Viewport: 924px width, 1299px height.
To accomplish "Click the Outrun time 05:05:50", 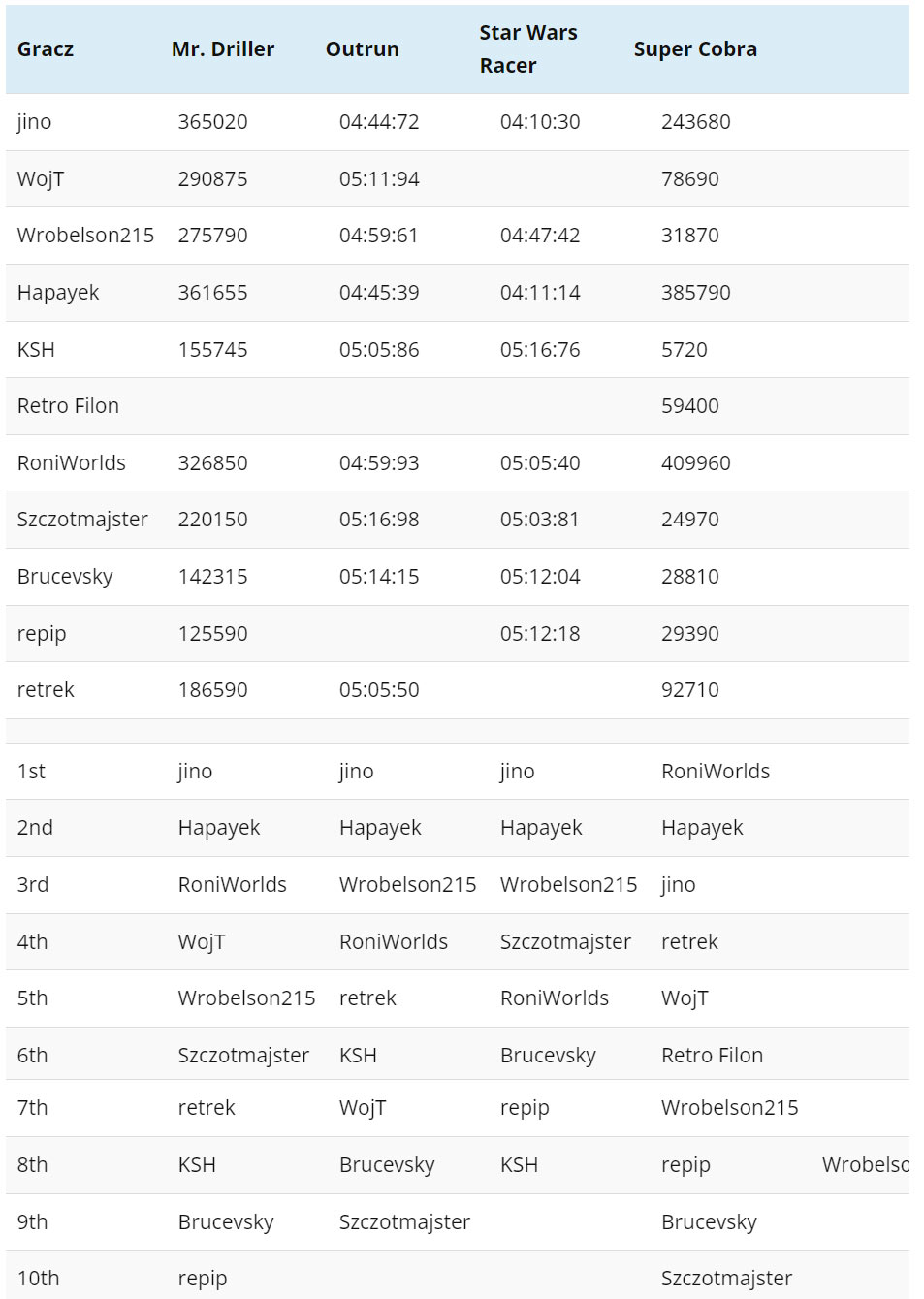I will click(x=379, y=690).
